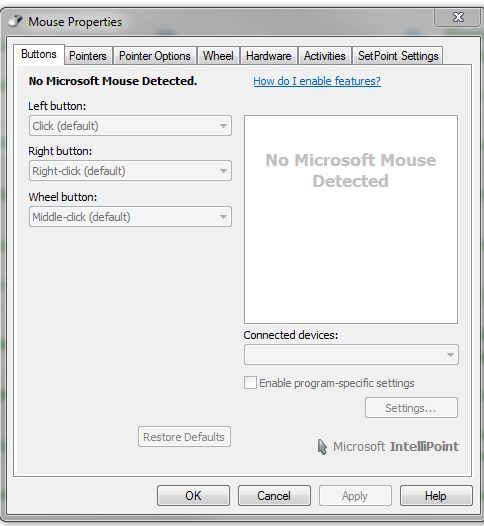Open the Left button dropdown
Viewport: 484px width, 526px height.
tap(130, 126)
